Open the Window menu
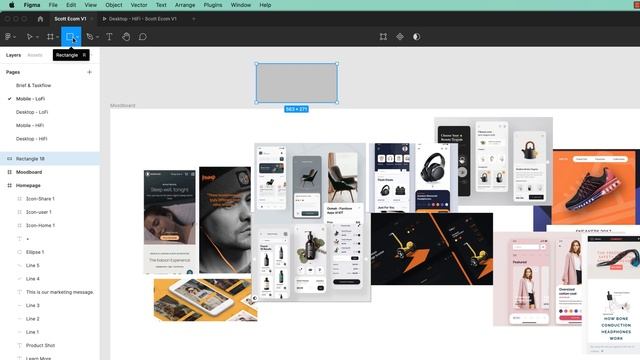Screen dimensions: 640x360 (x=241, y=5)
